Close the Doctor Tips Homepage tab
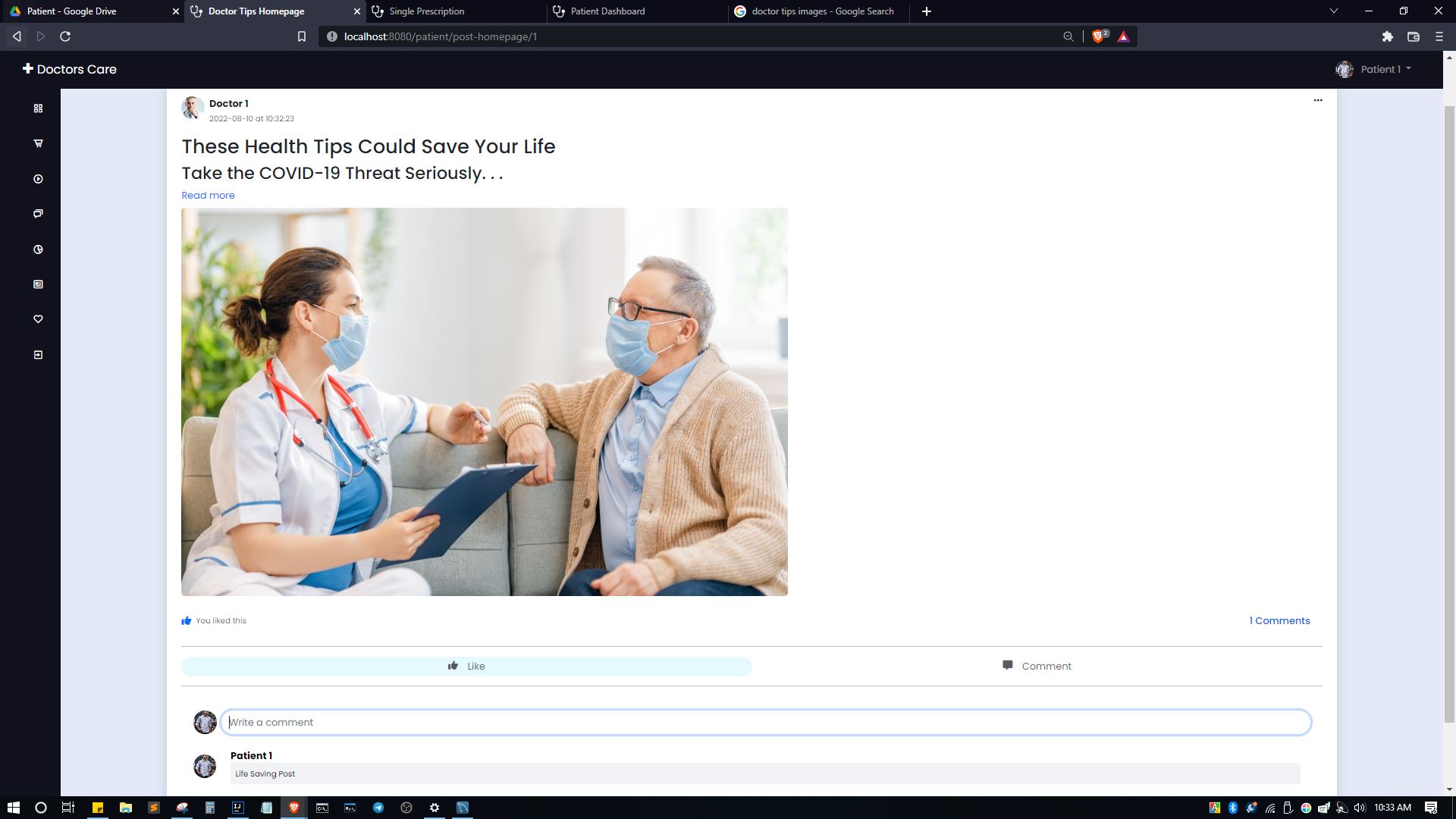Image resolution: width=1456 pixels, height=819 pixels. tap(357, 11)
